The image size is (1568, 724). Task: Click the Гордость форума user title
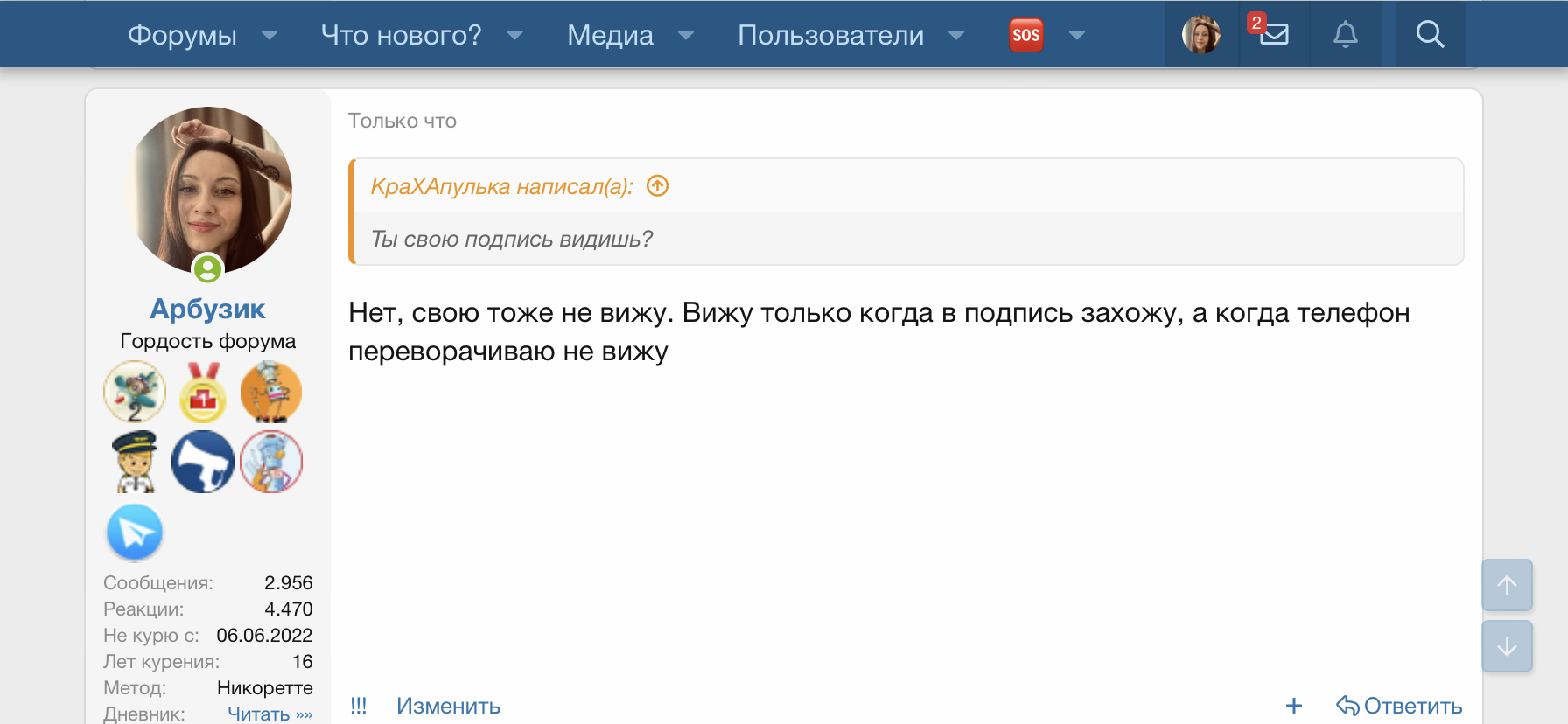(207, 341)
